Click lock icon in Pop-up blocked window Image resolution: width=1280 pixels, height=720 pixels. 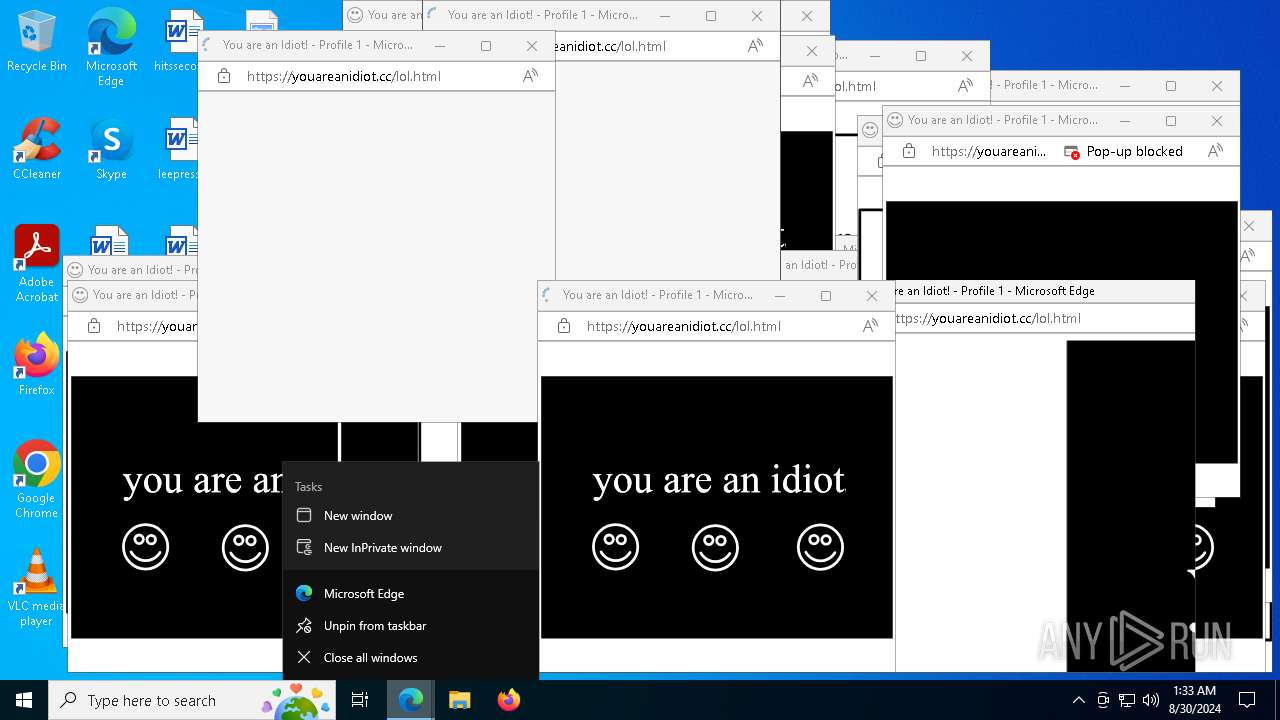909,151
